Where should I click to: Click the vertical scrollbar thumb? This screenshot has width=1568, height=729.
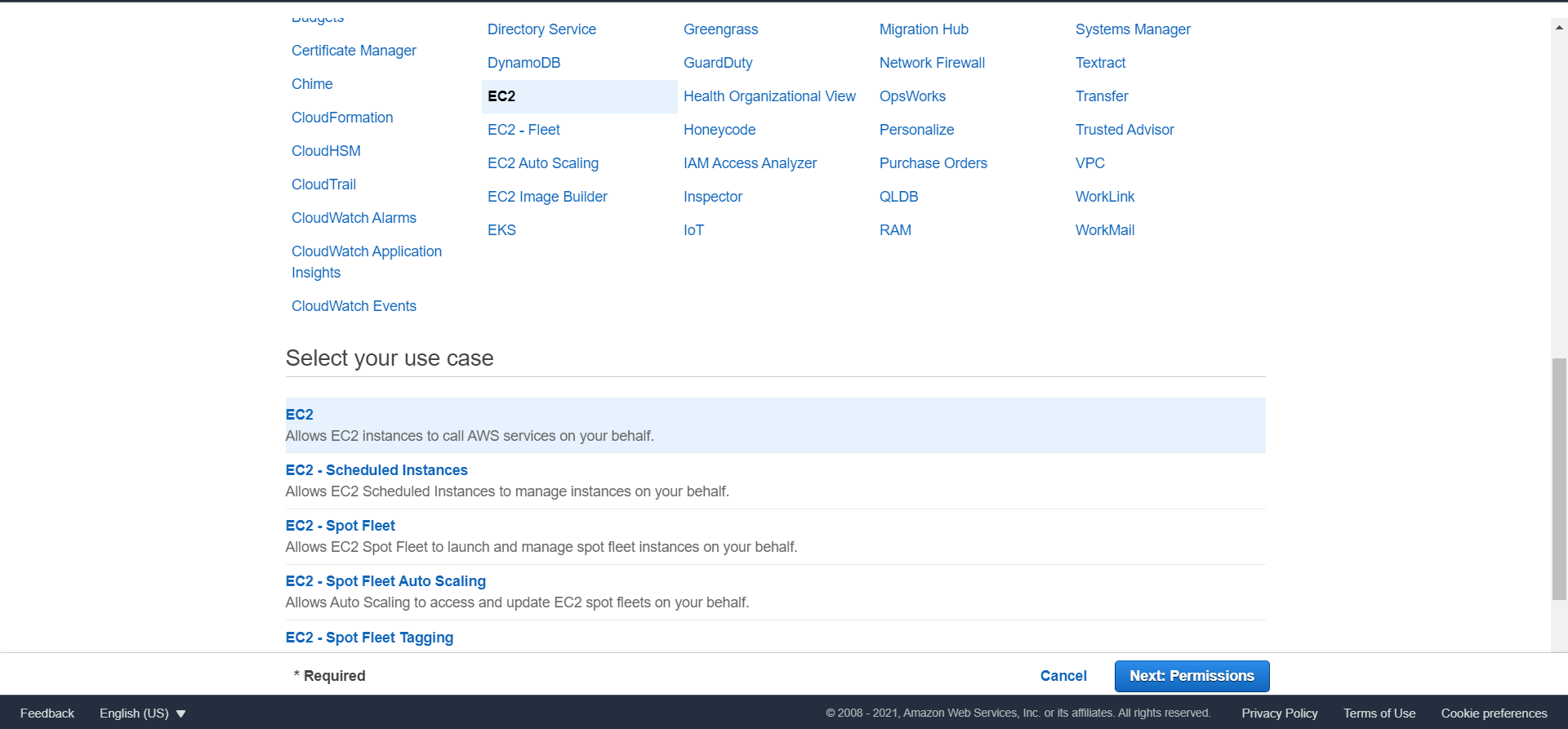click(1559, 478)
